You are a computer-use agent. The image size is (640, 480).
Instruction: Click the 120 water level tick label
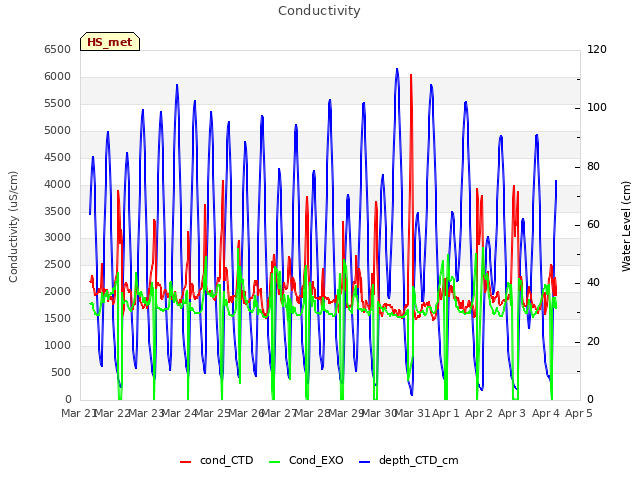pyautogui.click(x=597, y=49)
